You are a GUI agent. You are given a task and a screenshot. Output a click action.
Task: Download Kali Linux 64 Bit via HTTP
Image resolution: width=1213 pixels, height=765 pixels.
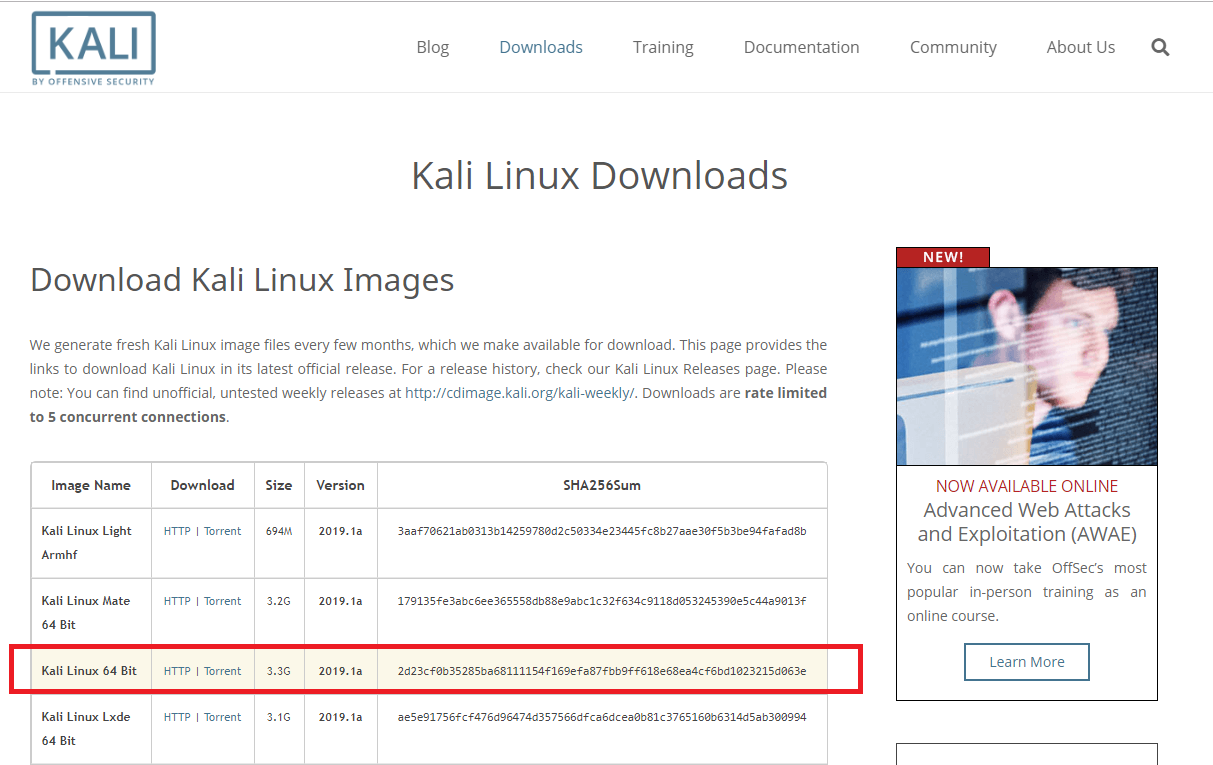point(177,671)
